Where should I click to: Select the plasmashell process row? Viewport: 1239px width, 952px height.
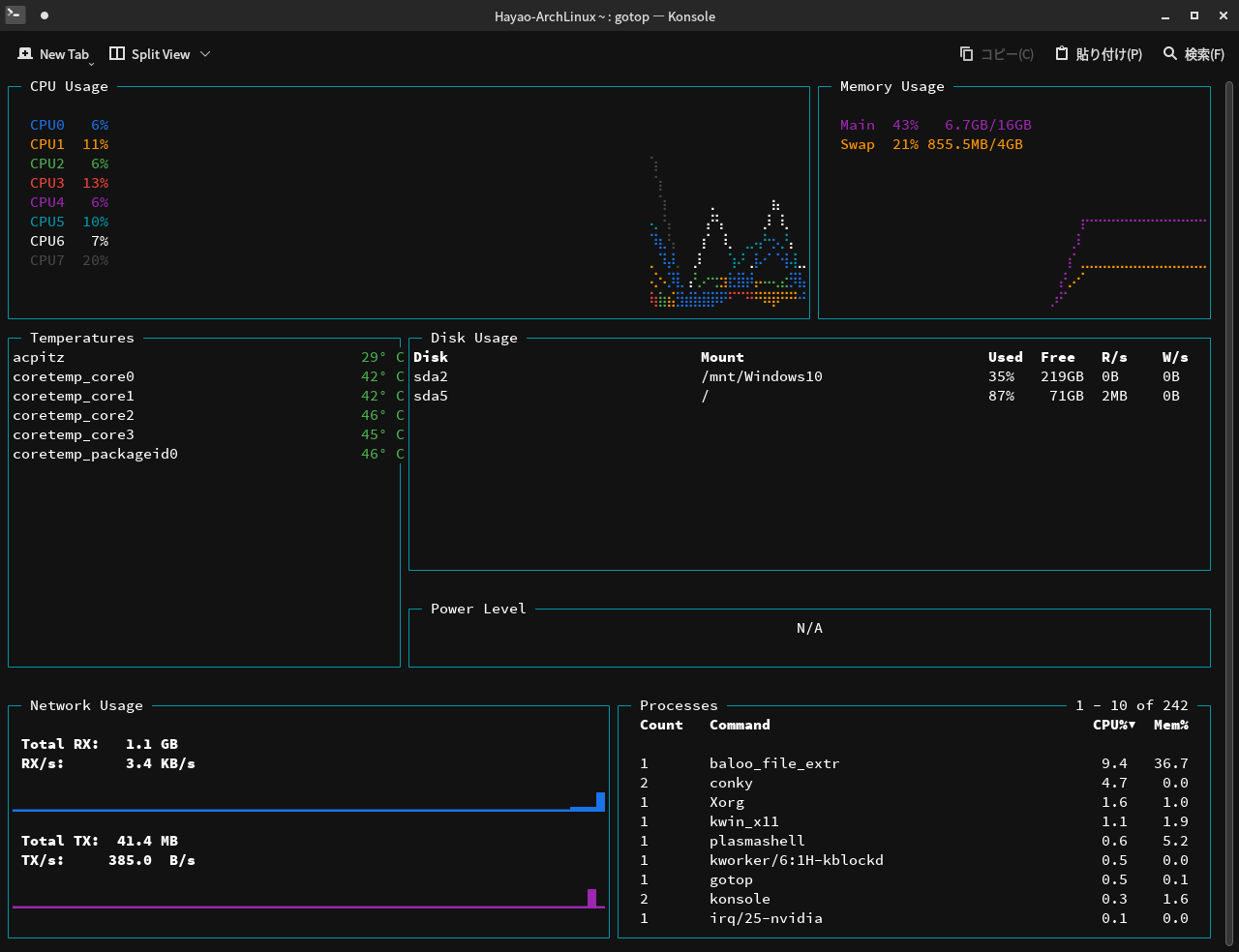pos(914,841)
